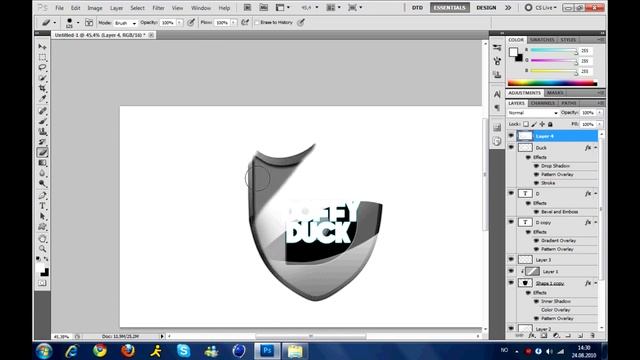Click the add layer style fx icon

point(531,336)
